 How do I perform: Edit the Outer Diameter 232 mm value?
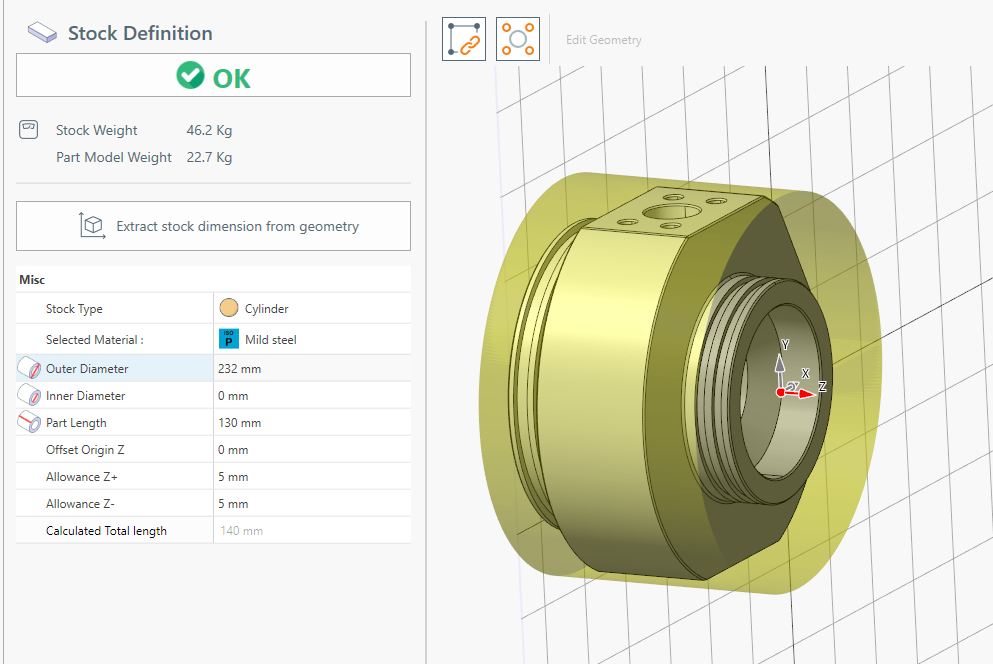tap(311, 369)
